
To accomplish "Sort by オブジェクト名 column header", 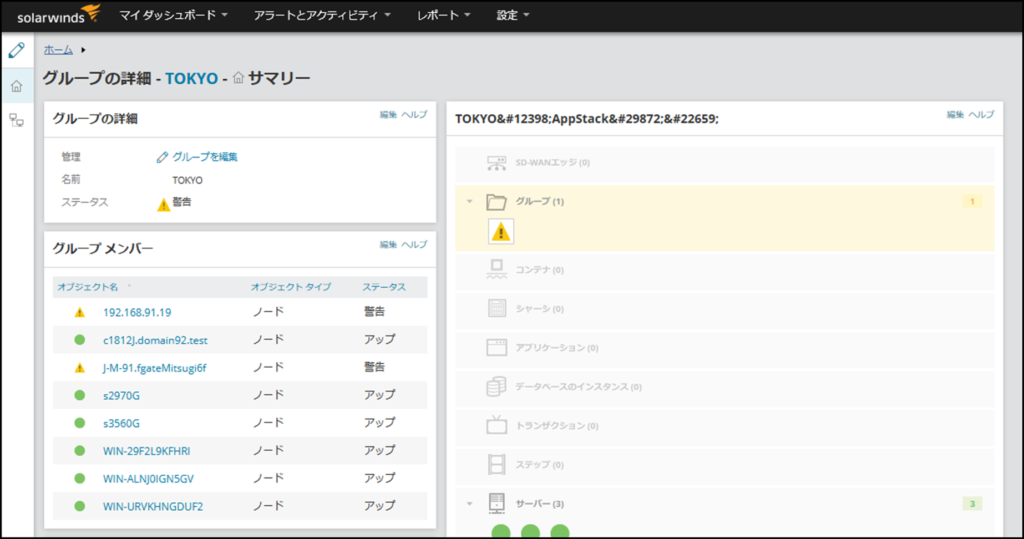I will coord(88,287).
